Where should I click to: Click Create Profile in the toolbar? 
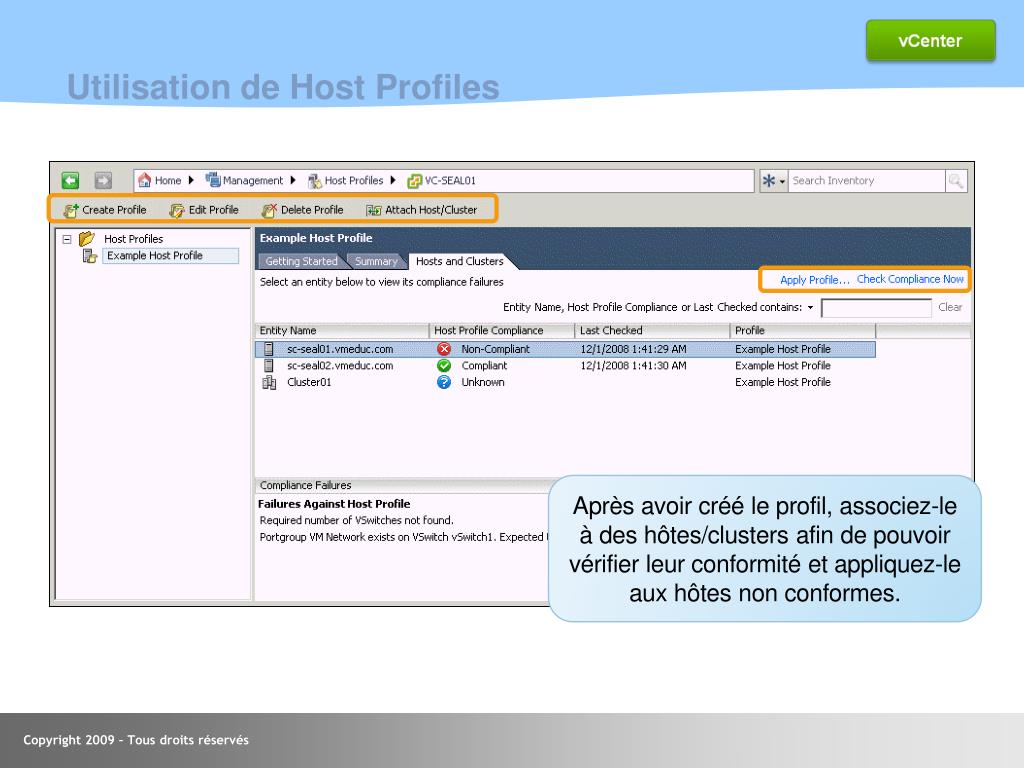point(105,210)
